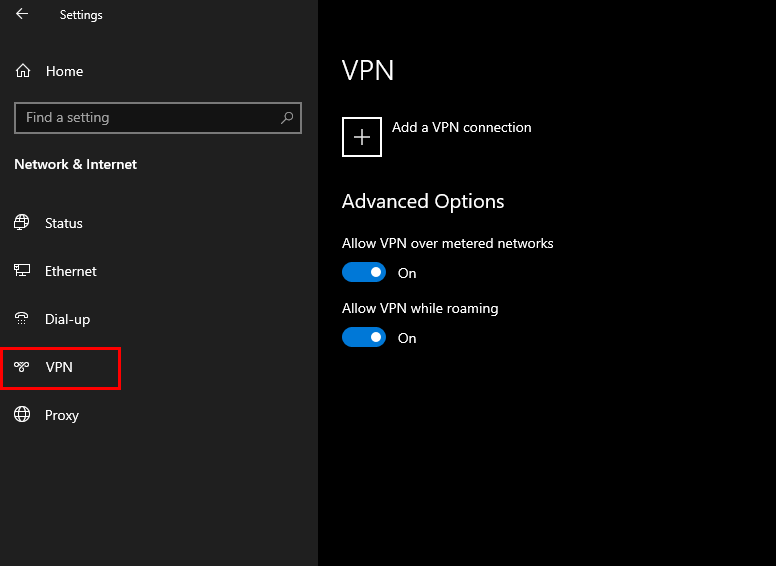Viewport: 776px width, 566px height.
Task: Select the VPN label in sidebar
Action: click(x=59, y=367)
